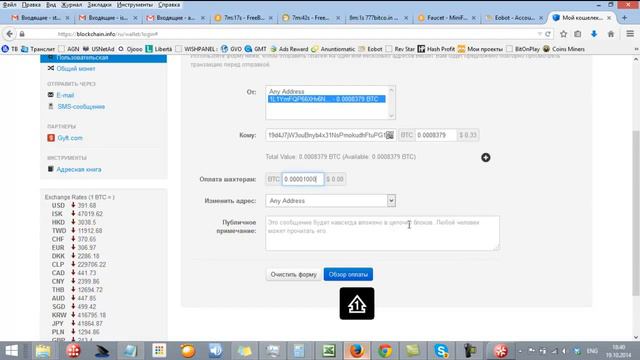Click the ENG language indicator in tray

[x=592, y=351]
